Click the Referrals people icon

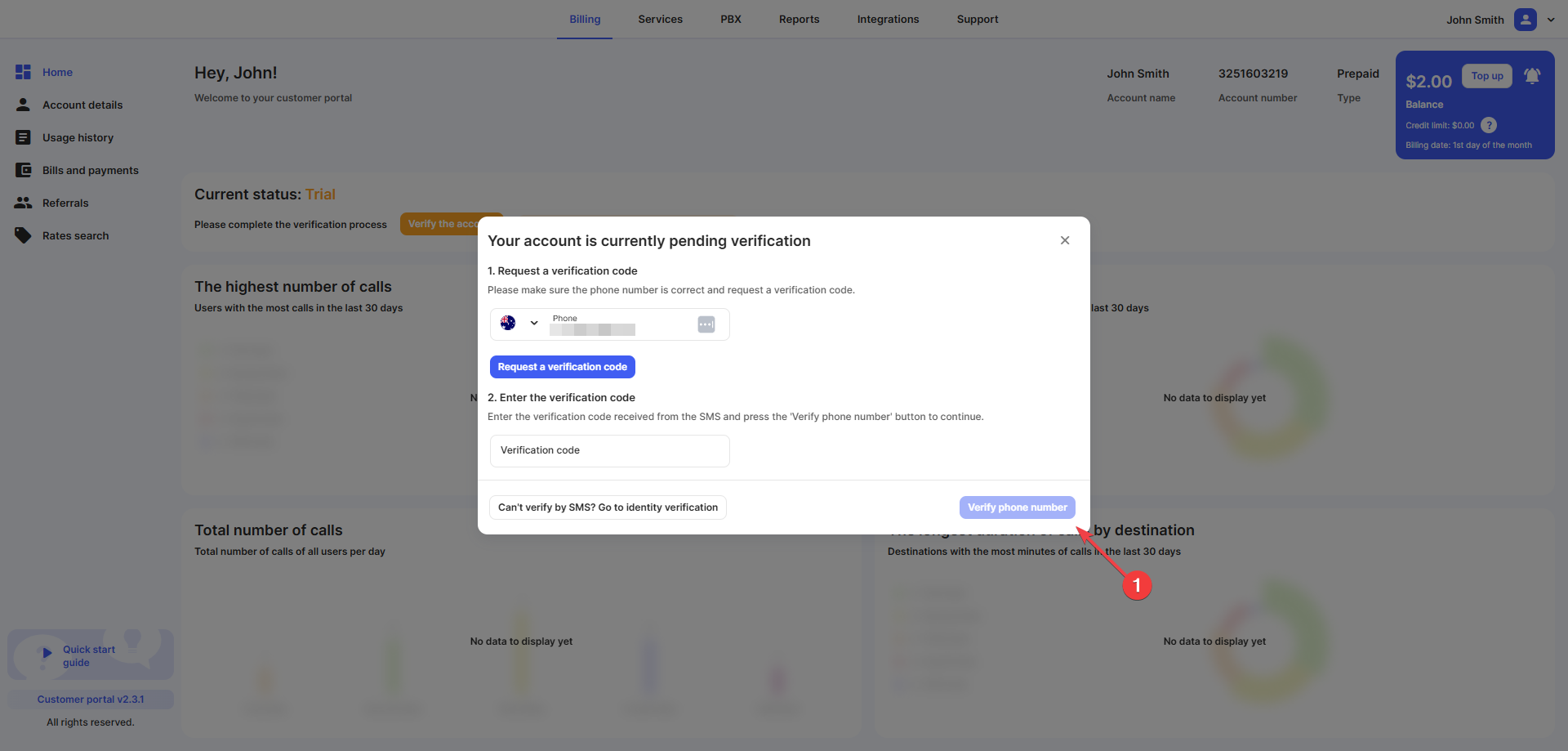(23, 203)
